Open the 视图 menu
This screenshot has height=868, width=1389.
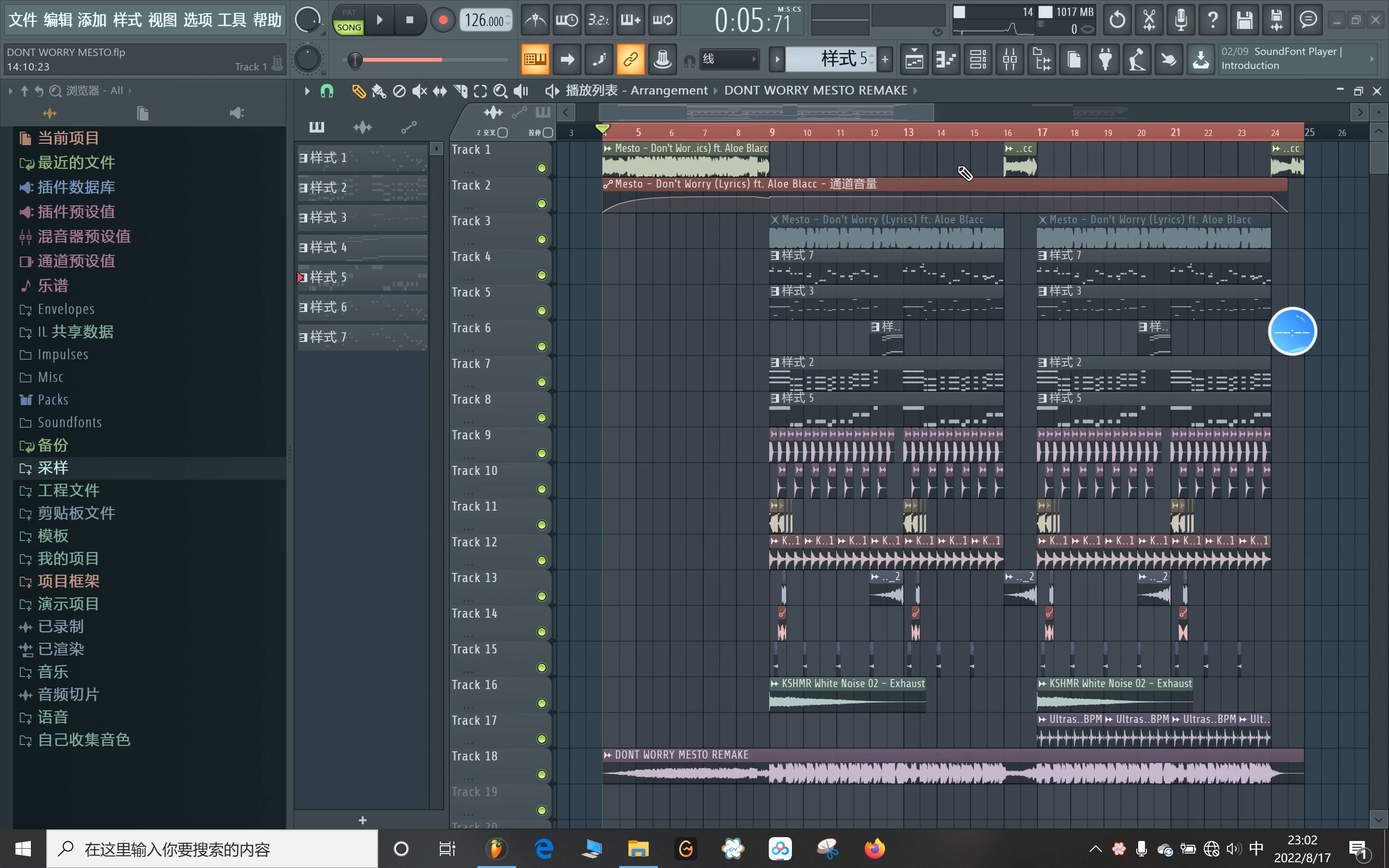point(163,20)
